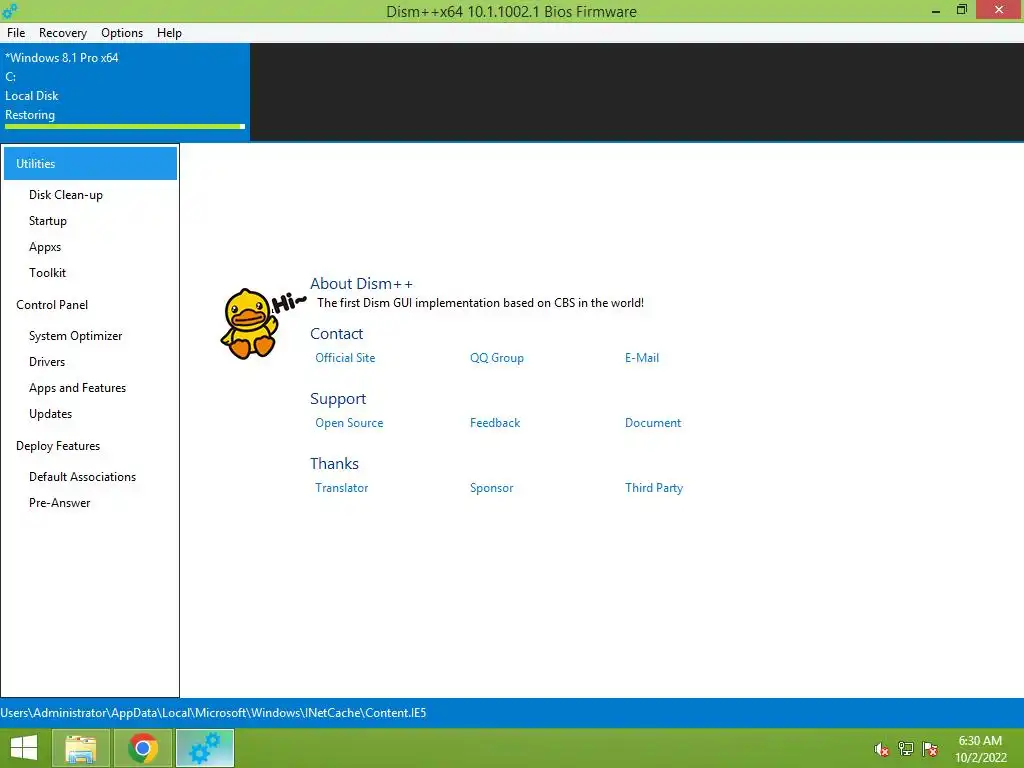Follow the E-Mail contact link
This screenshot has height=768, width=1024.
click(x=642, y=358)
